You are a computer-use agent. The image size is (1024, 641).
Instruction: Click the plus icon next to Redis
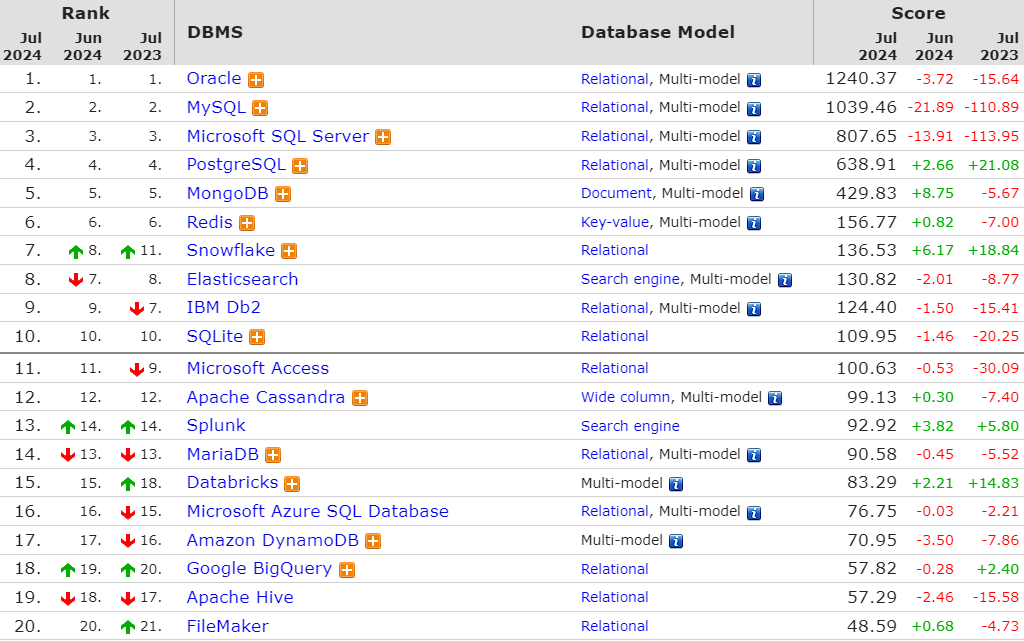click(247, 223)
